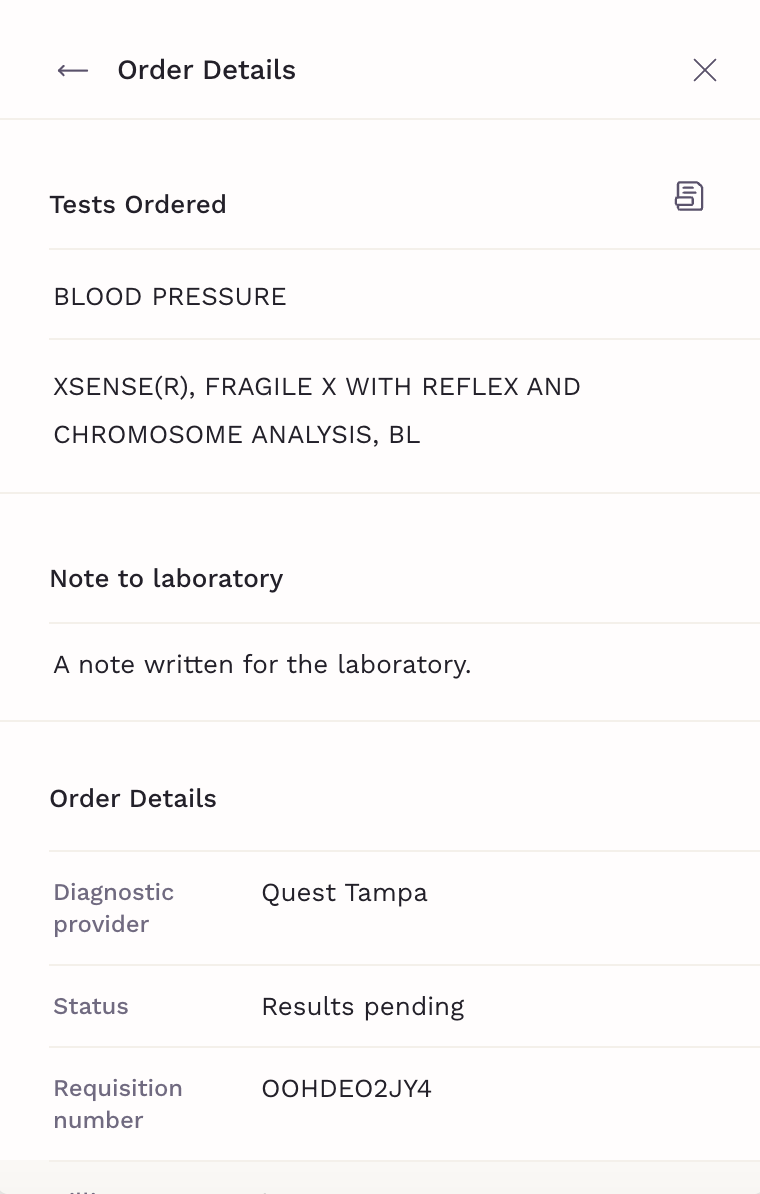Click the Requisition number label
Image resolution: width=760 pixels, height=1194 pixels.
point(118,1104)
